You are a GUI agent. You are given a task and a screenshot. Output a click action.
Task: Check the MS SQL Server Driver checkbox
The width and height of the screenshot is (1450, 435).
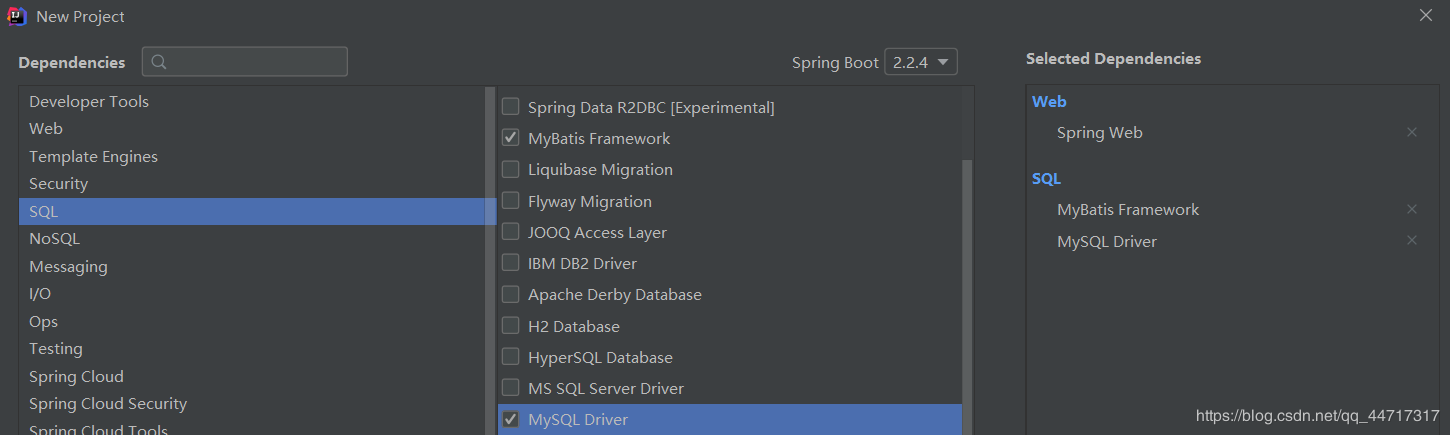tap(510, 388)
